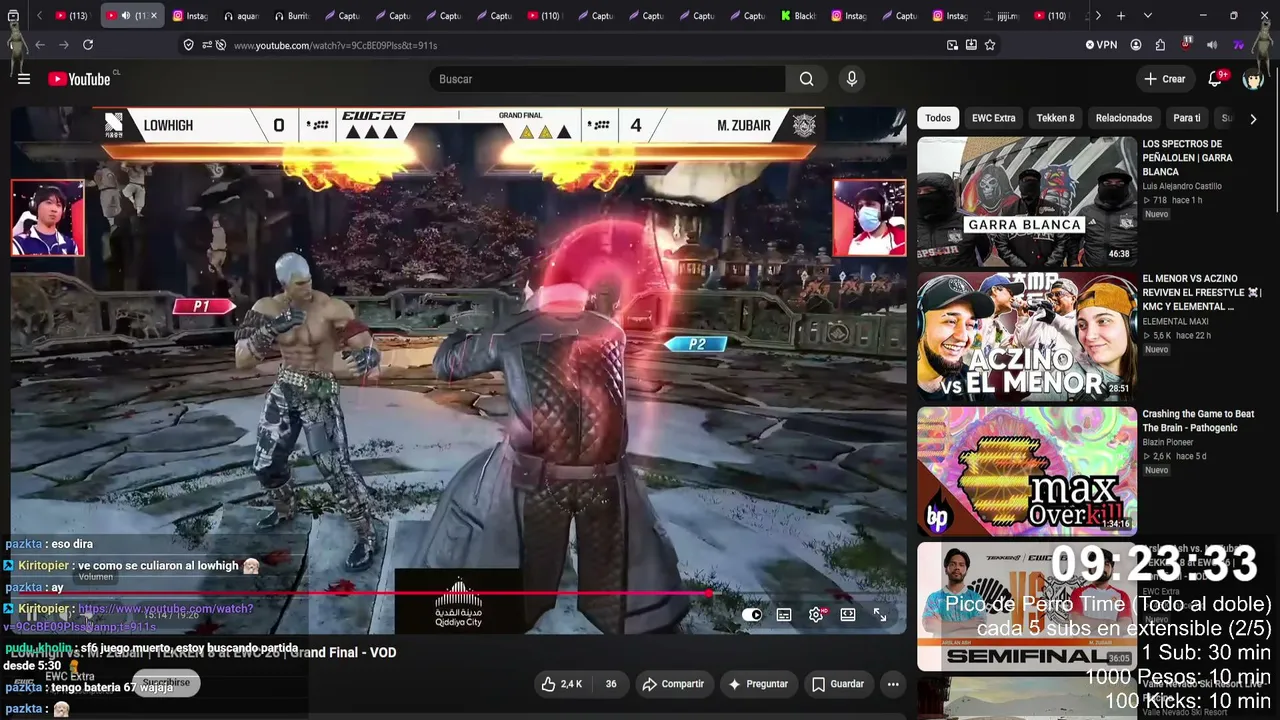This screenshot has height=720, width=1280.
Task: Open the Semifinal EWC video thumbnail
Action: pos(1027,606)
